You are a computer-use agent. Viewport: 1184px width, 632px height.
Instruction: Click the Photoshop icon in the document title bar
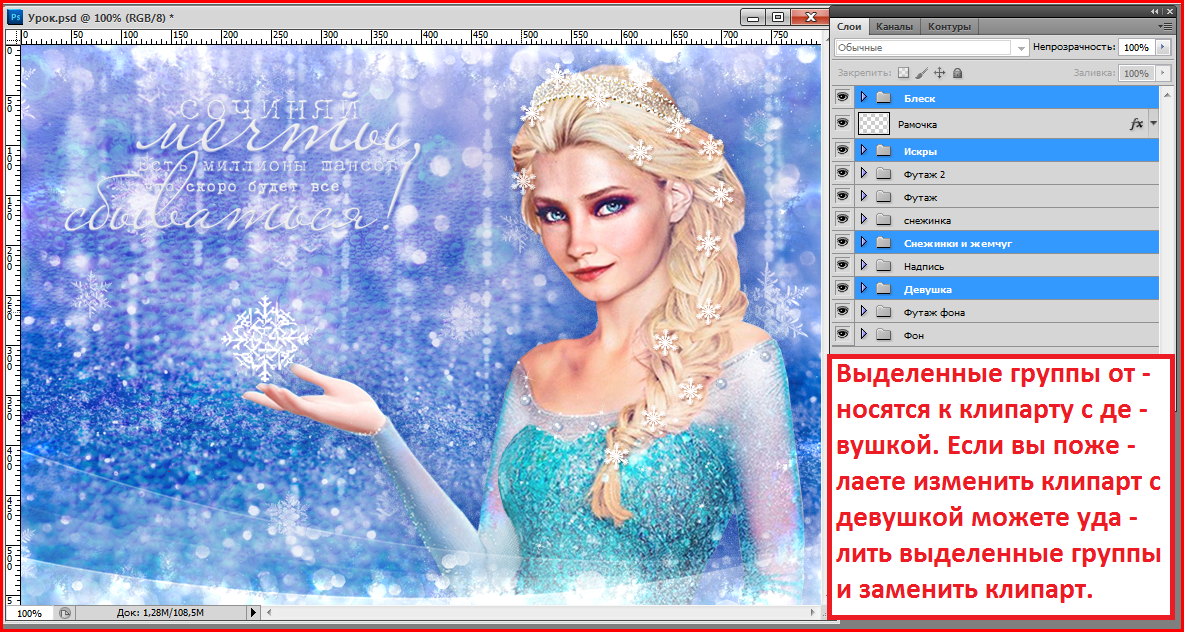point(17,16)
